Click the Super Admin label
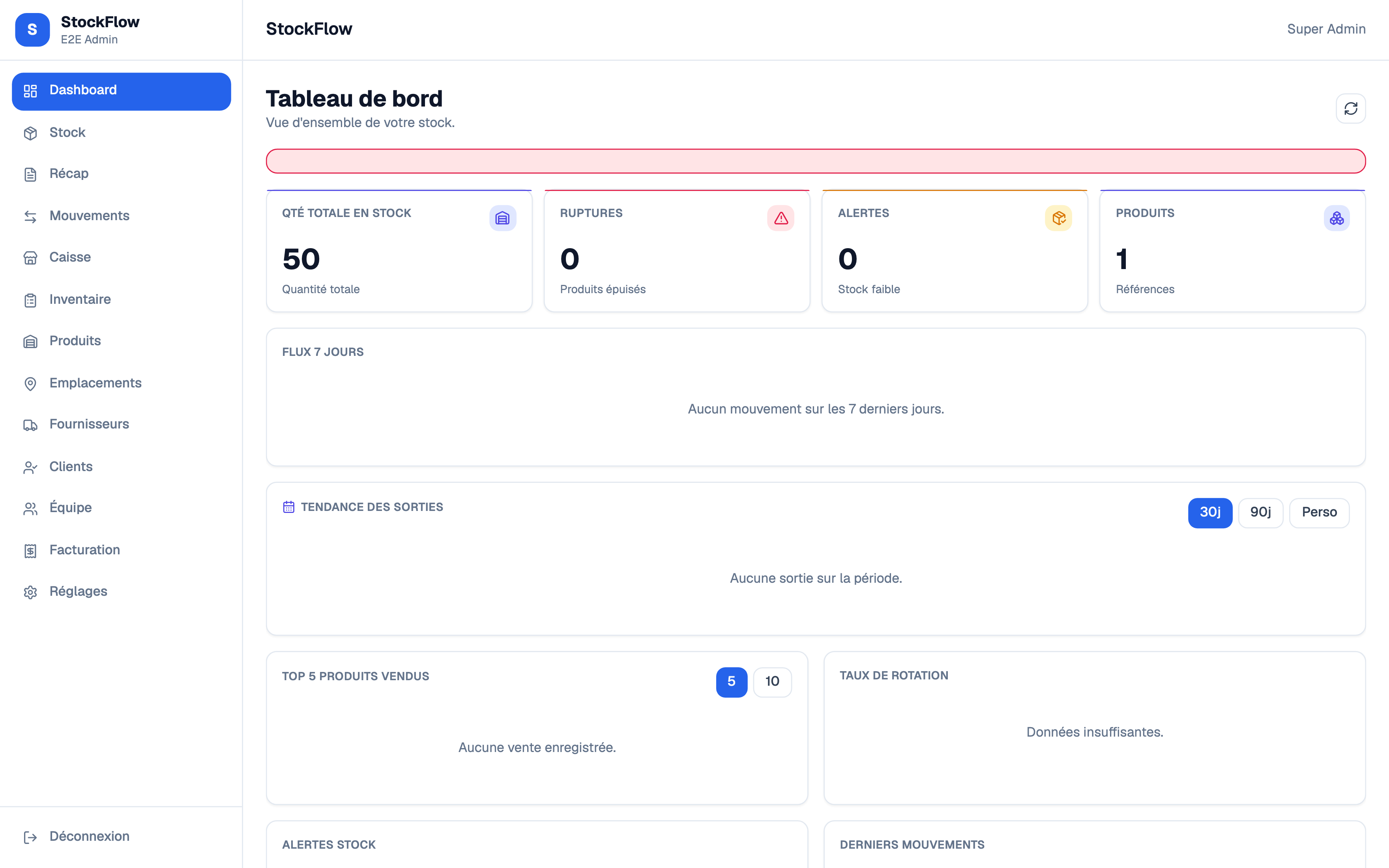Image resolution: width=1389 pixels, height=868 pixels. click(1326, 29)
